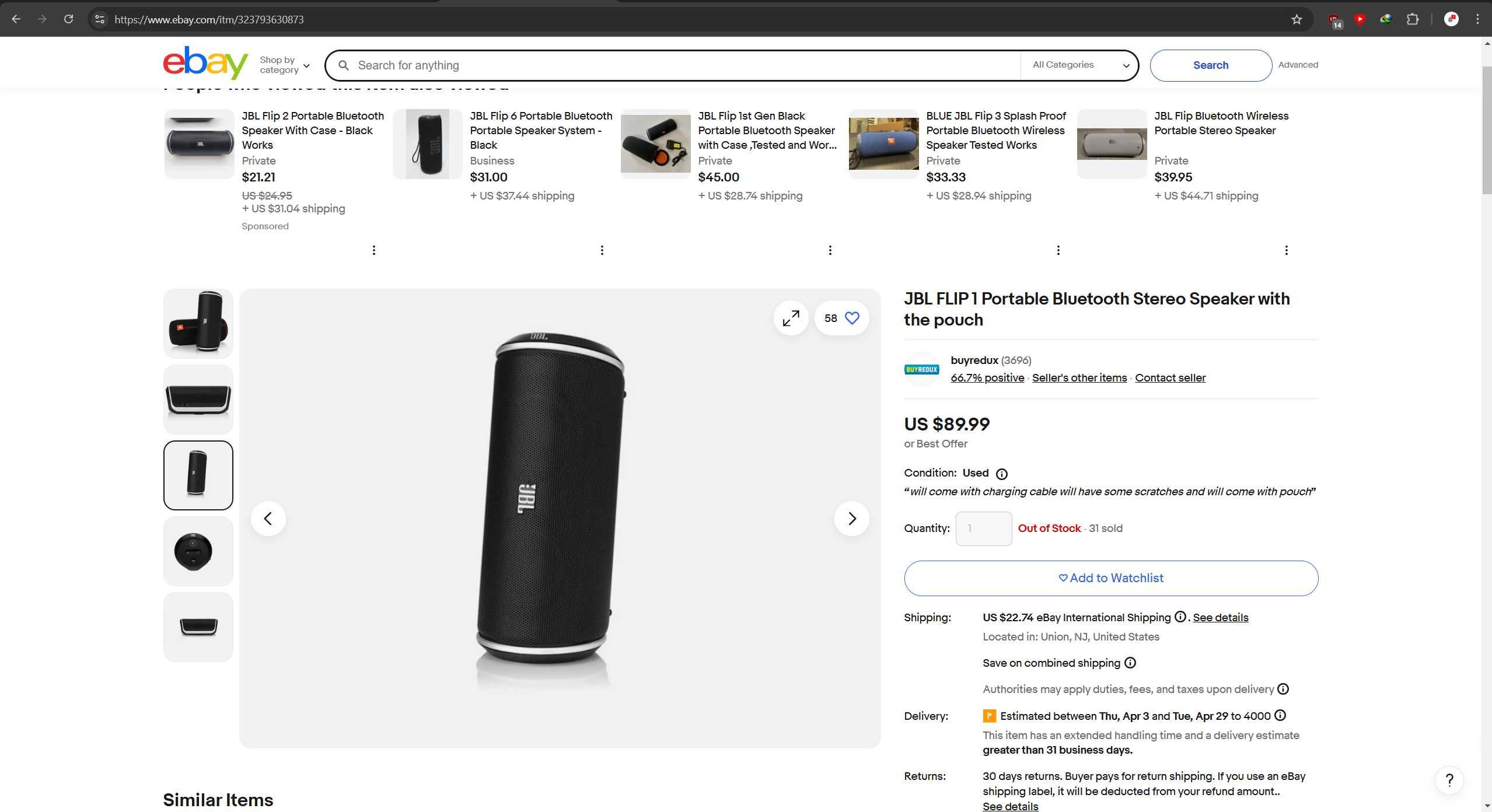This screenshot has height=812, width=1492.
Task: Open the All Categories dropdown
Action: click(1080, 65)
